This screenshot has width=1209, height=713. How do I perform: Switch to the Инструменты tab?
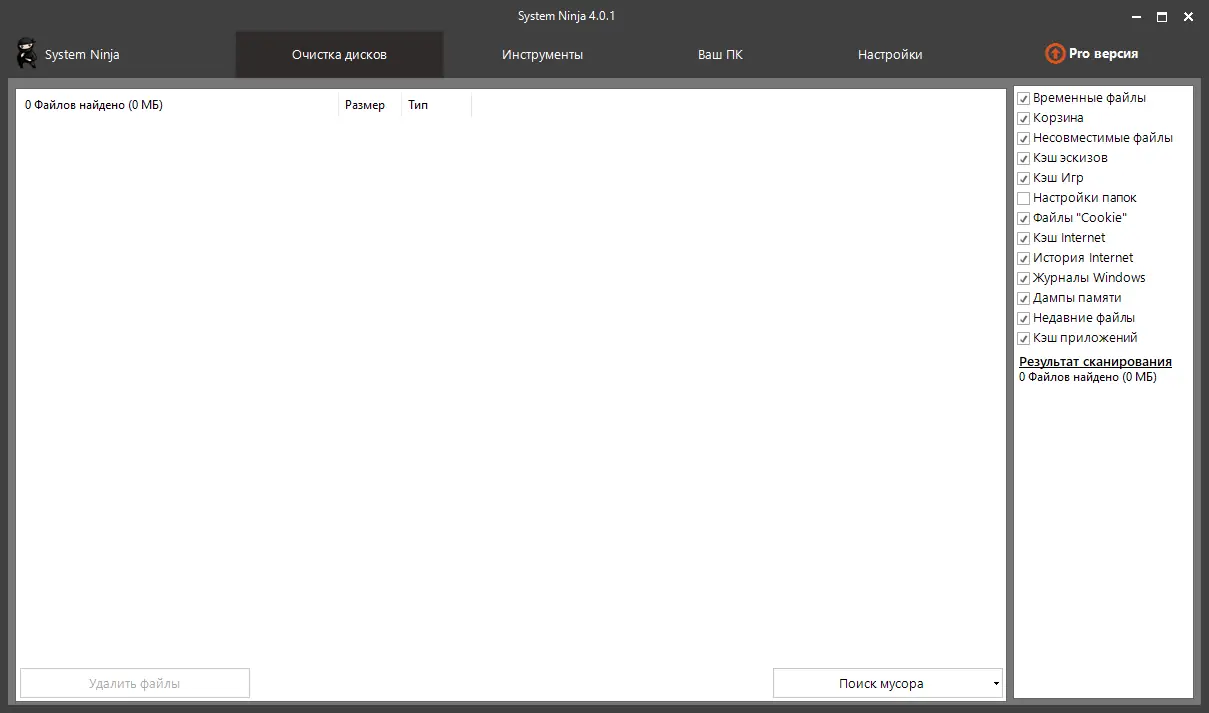click(542, 55)
